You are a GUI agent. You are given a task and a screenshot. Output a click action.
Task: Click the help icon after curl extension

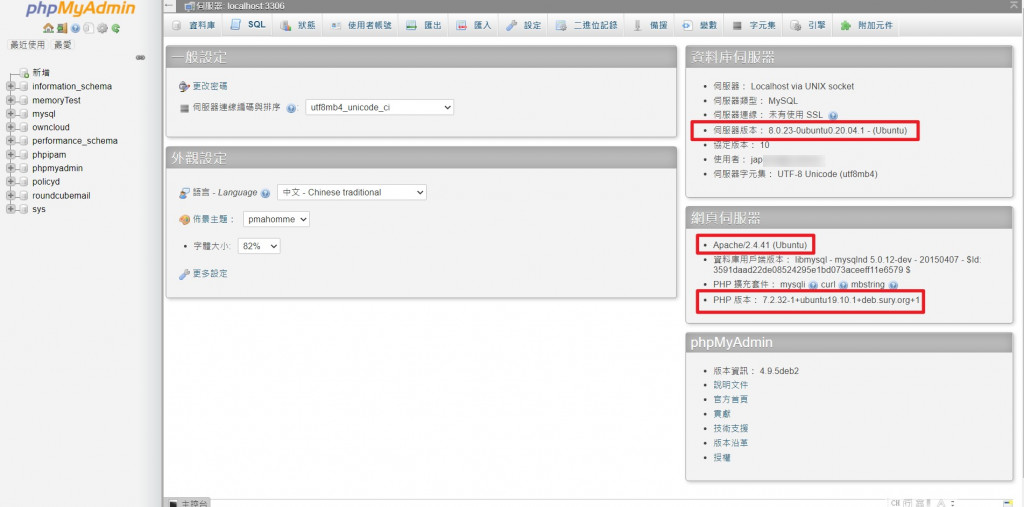[x=843, y=285]
